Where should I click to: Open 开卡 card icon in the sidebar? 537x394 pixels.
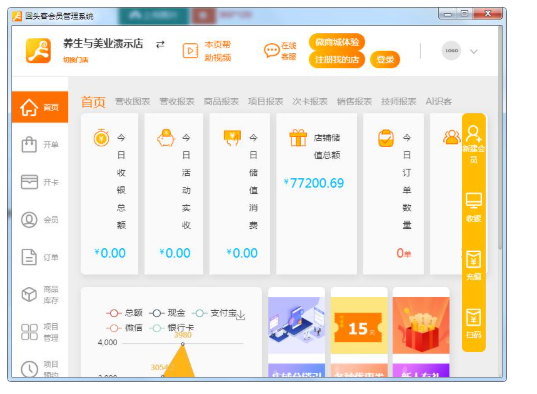pyautogui.click(x=29, y=182)
